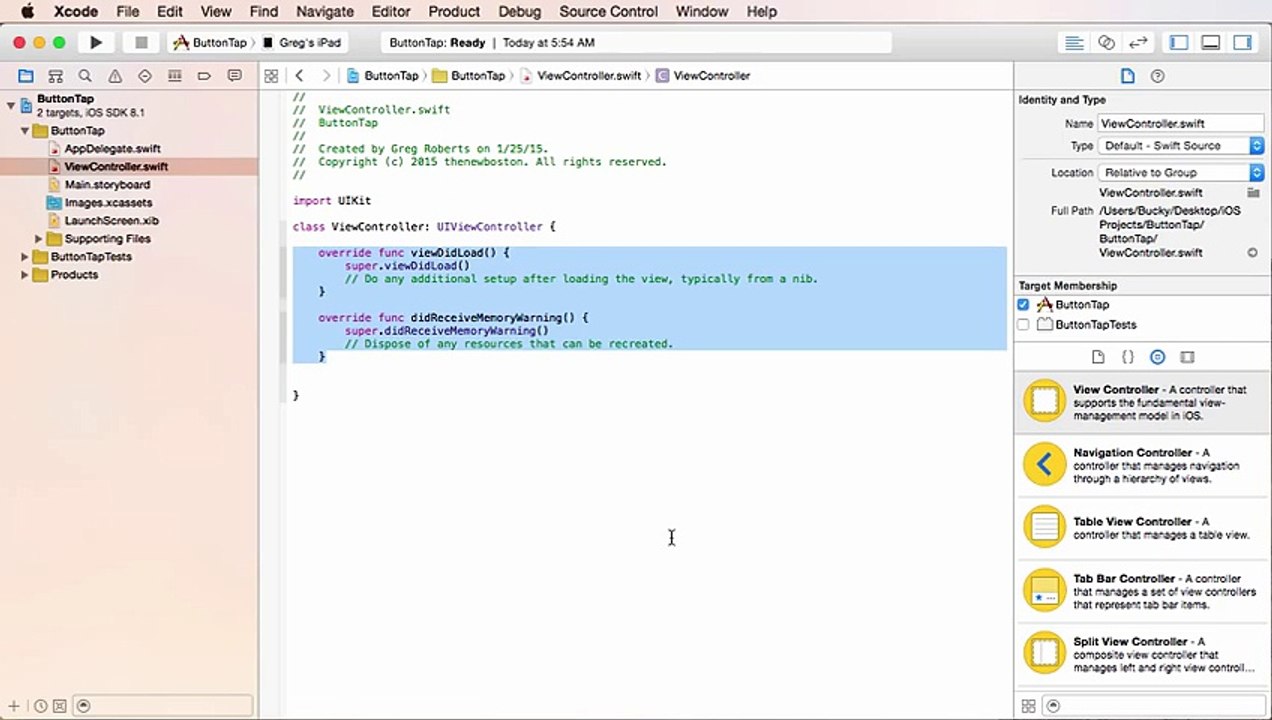Select Navigation Controller library item
The width and height of the screenshot is (1272, 720).
1143,466
